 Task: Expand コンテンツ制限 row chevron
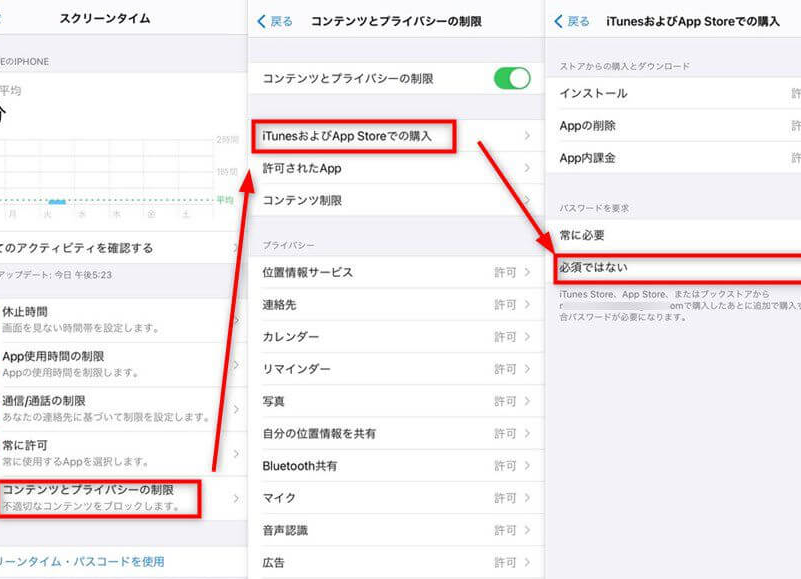pyautogui.click(x=527, y=201)
